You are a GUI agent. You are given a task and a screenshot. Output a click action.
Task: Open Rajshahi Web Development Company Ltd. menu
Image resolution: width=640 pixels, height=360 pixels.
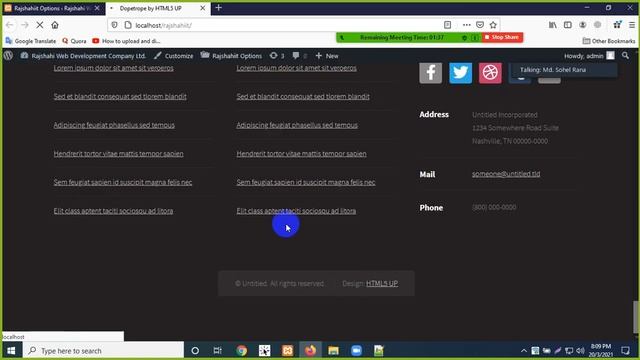[x=83, y=56]
